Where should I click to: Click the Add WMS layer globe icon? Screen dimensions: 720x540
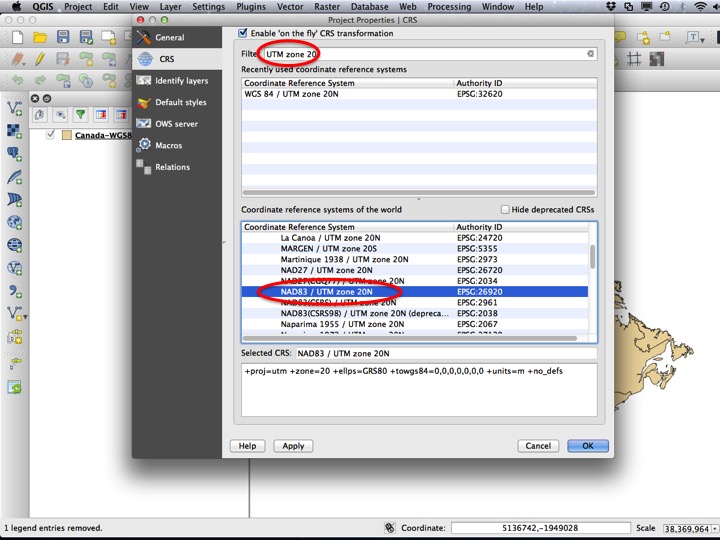(x=14, y=223)
